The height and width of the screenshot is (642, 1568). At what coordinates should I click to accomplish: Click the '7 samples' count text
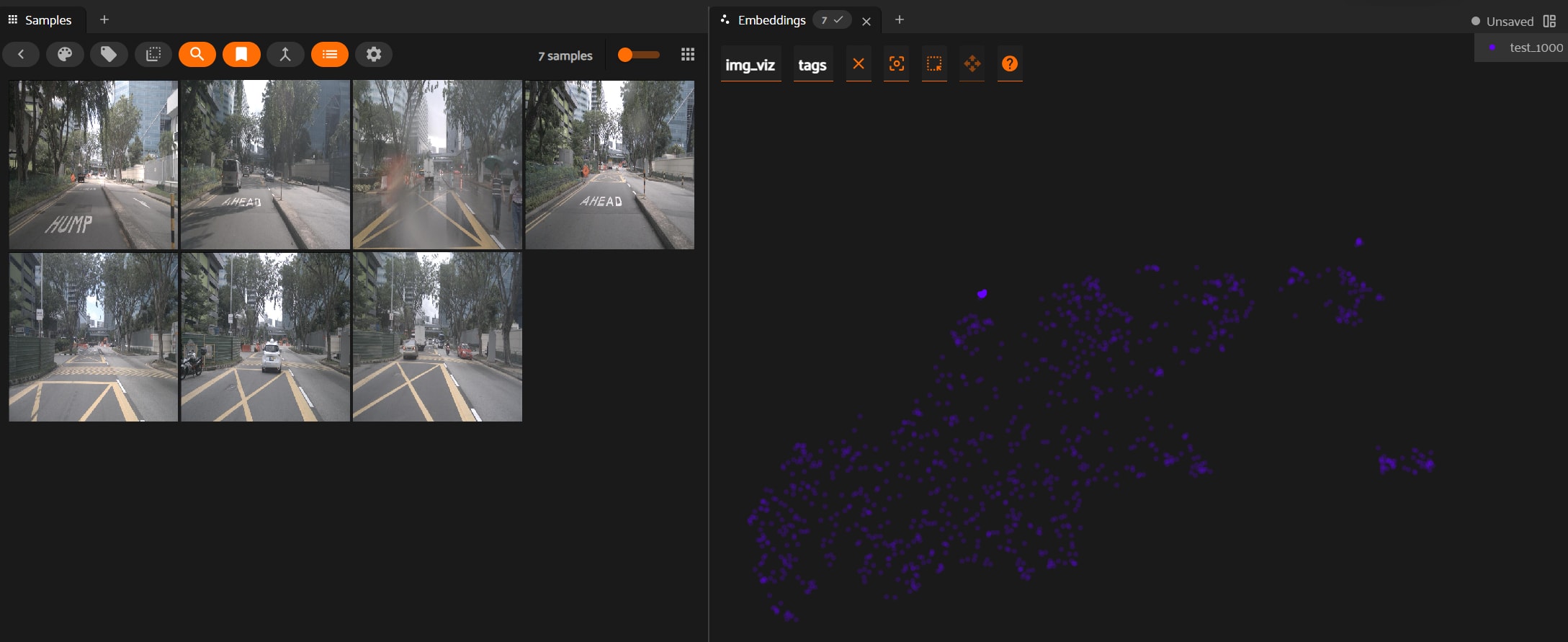point(565,55)
